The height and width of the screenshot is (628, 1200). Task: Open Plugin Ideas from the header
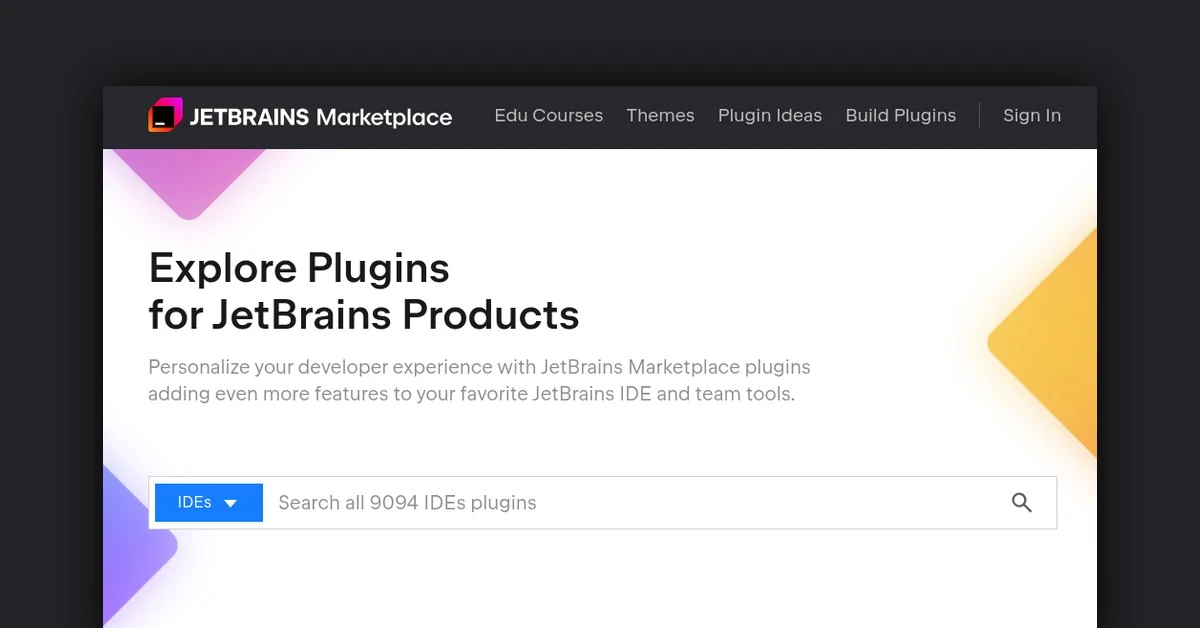point(769,116)
